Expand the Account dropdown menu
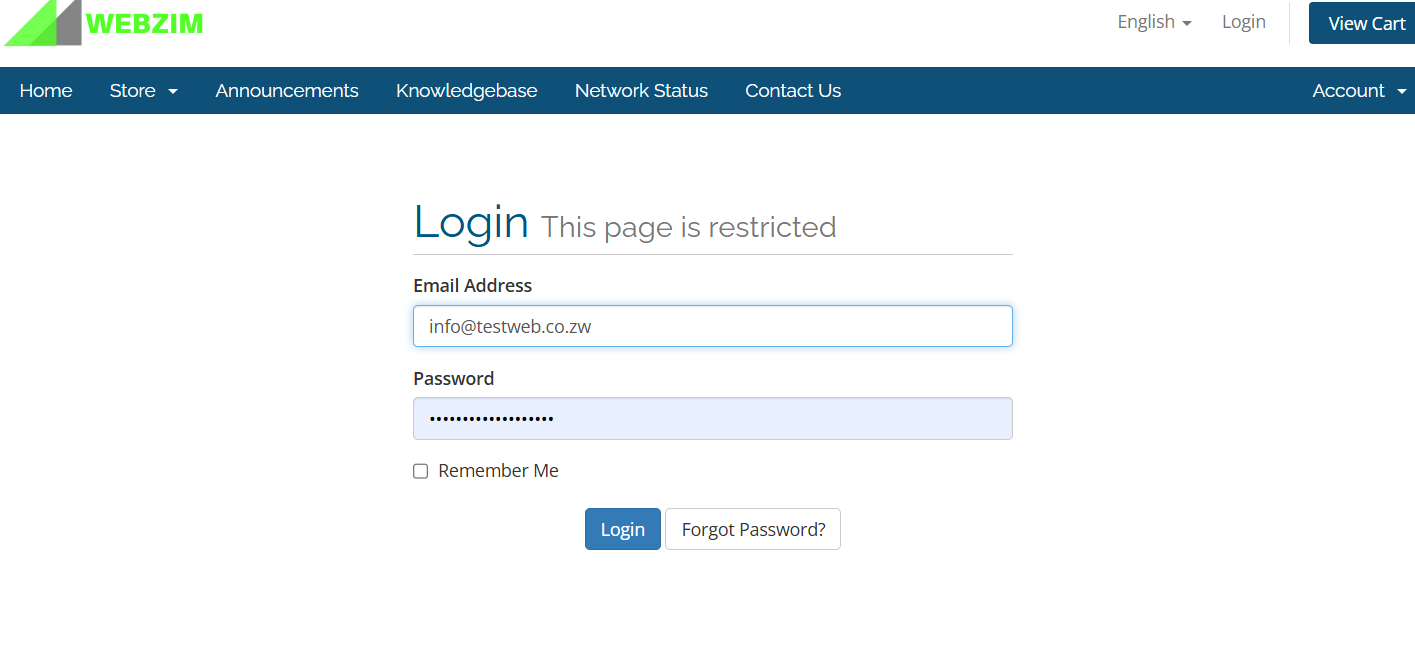 (1360, 91)
